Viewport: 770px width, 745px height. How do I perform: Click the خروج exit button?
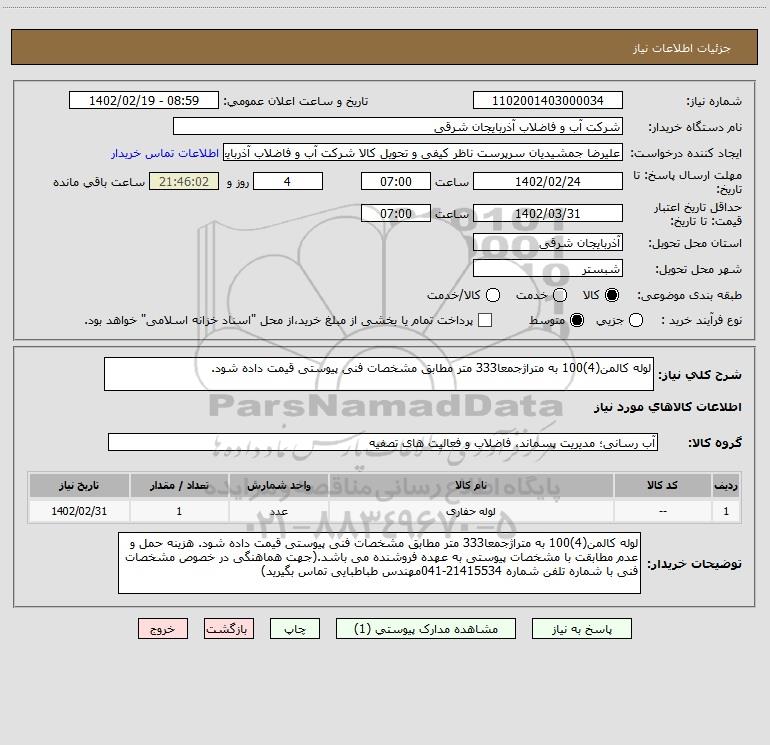click(163, 629)
